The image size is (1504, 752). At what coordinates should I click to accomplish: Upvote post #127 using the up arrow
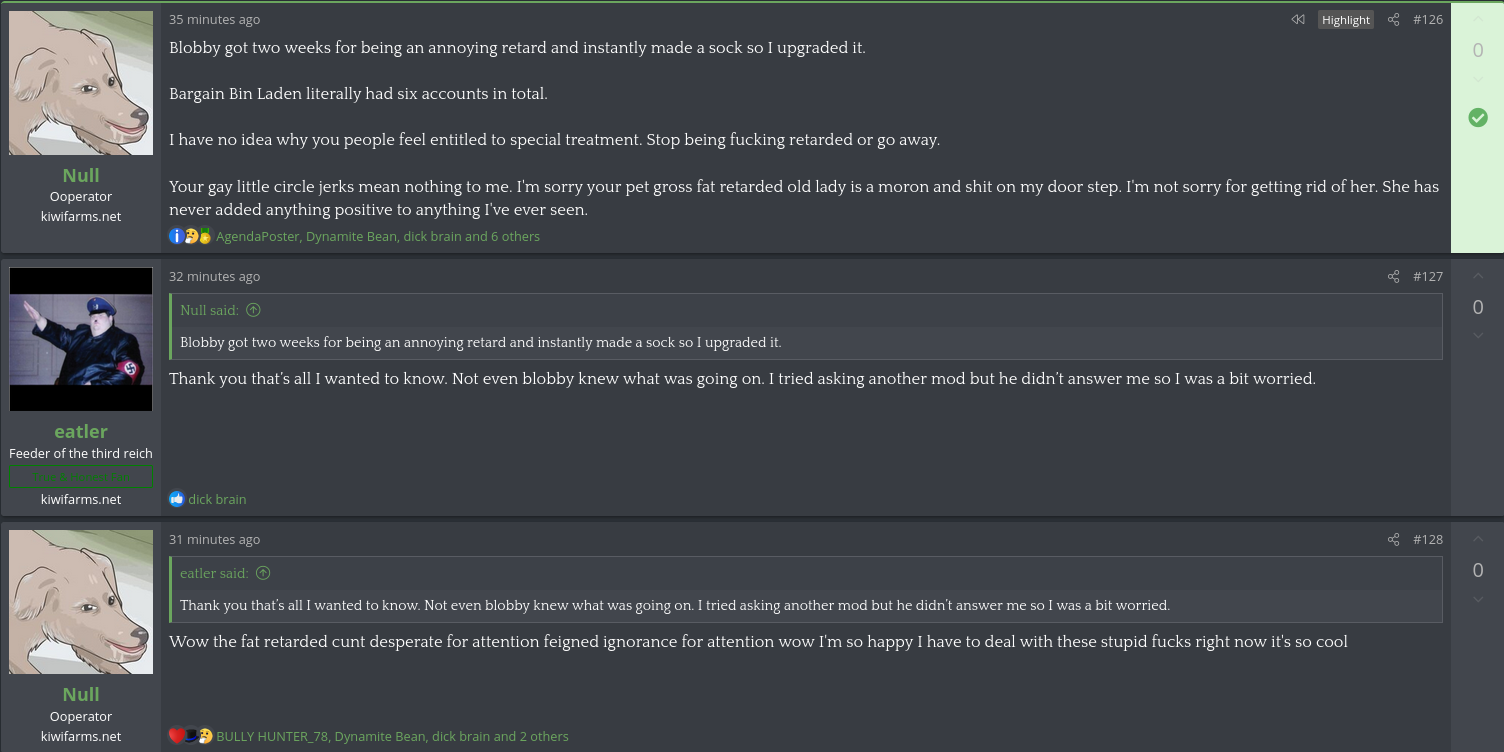click(x=1478, y=277)
